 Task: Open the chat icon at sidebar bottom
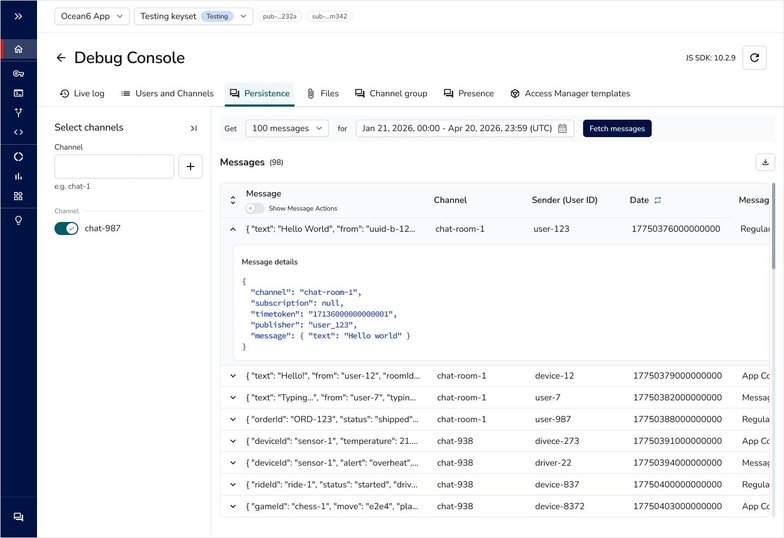[x=18, y=517]
